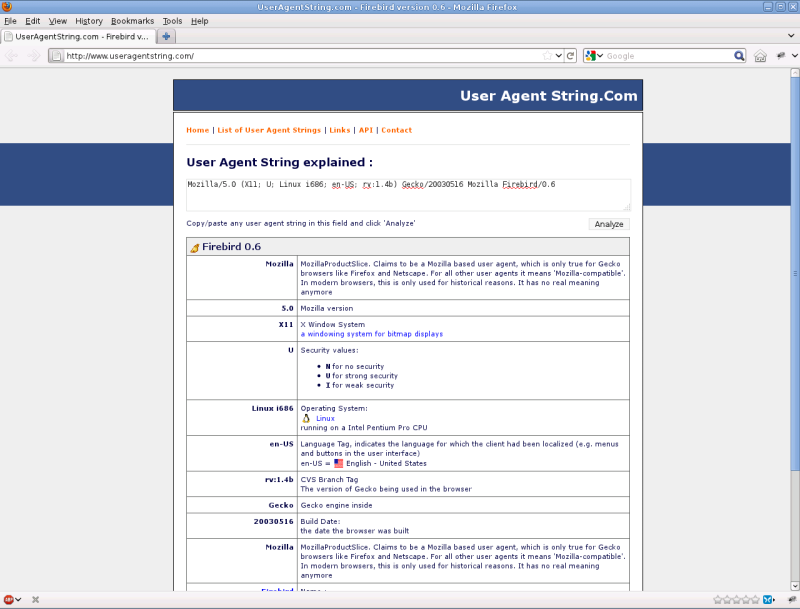Click the Linux operating system link

pyautogui.click(x=325, y=418)
